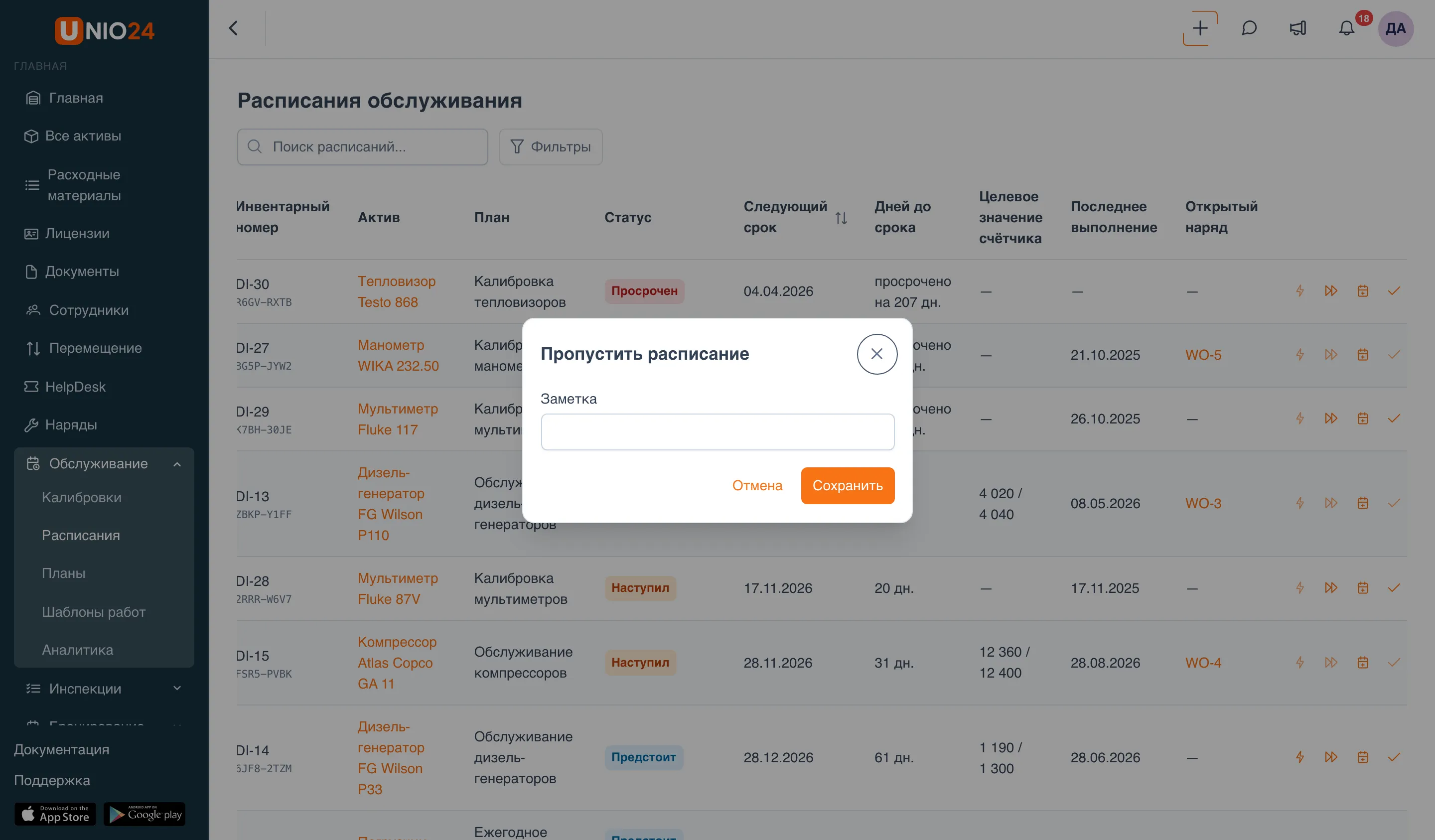Click the lightning icon in DI-30 row

click(1299, 290)
